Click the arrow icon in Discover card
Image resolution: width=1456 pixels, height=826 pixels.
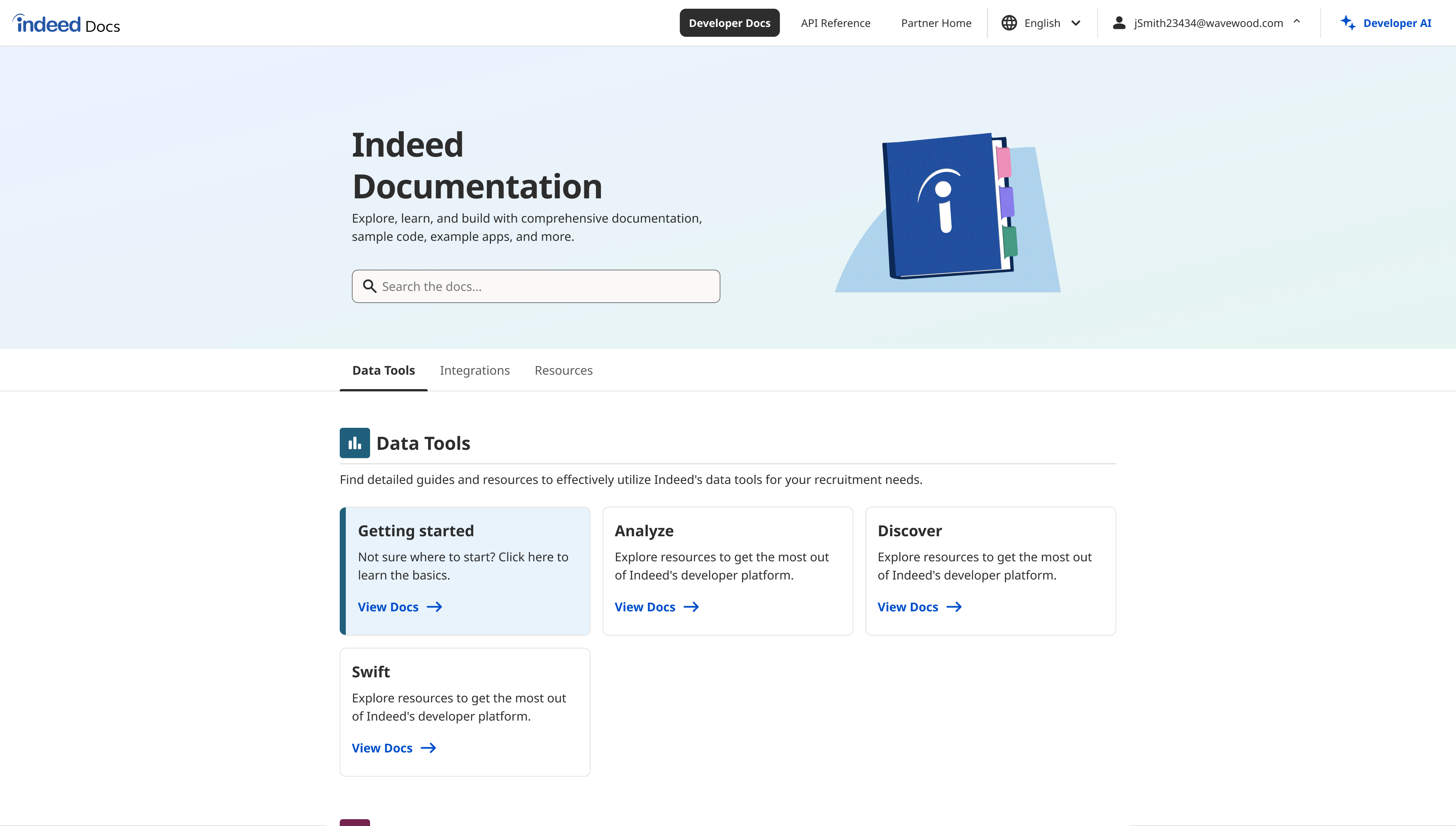tap(954, 607)
